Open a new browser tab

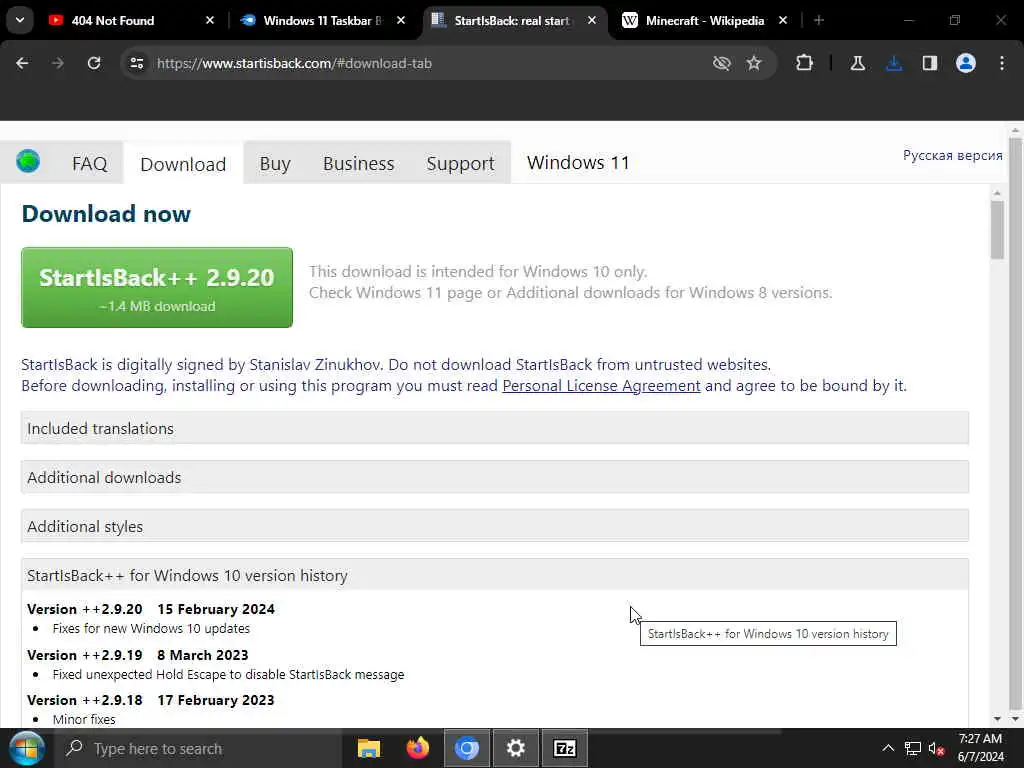[819, 20]
